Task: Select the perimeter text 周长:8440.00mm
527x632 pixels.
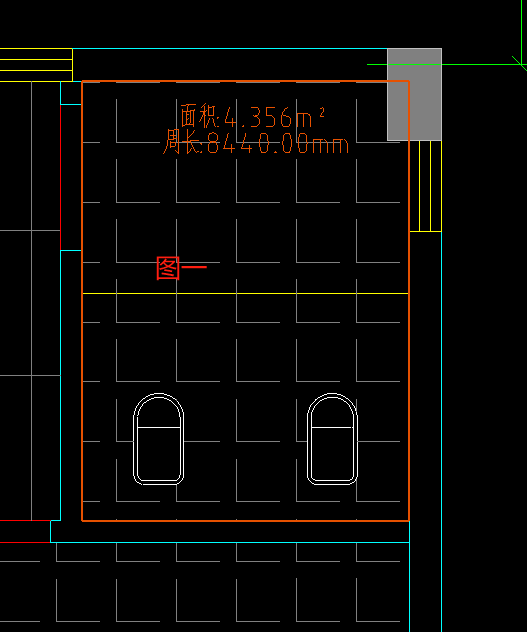Action: (256, 142)
